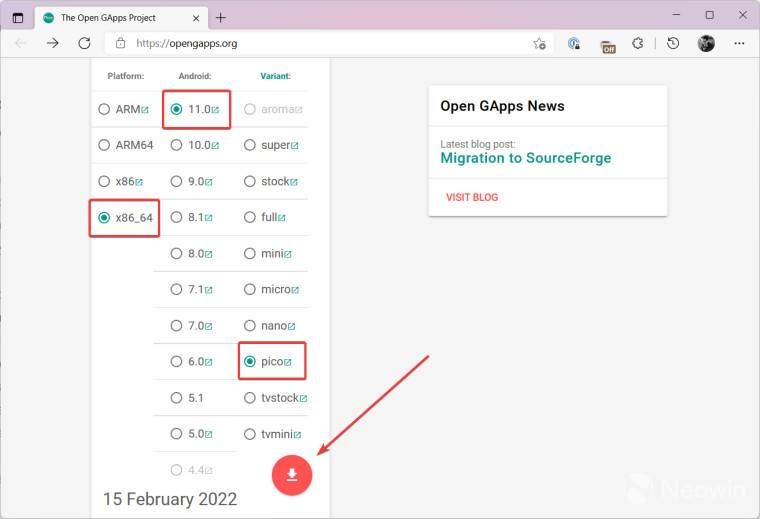760x519 pixels.
Task: Select the ARM platform radio button
Action: (104, 109)
